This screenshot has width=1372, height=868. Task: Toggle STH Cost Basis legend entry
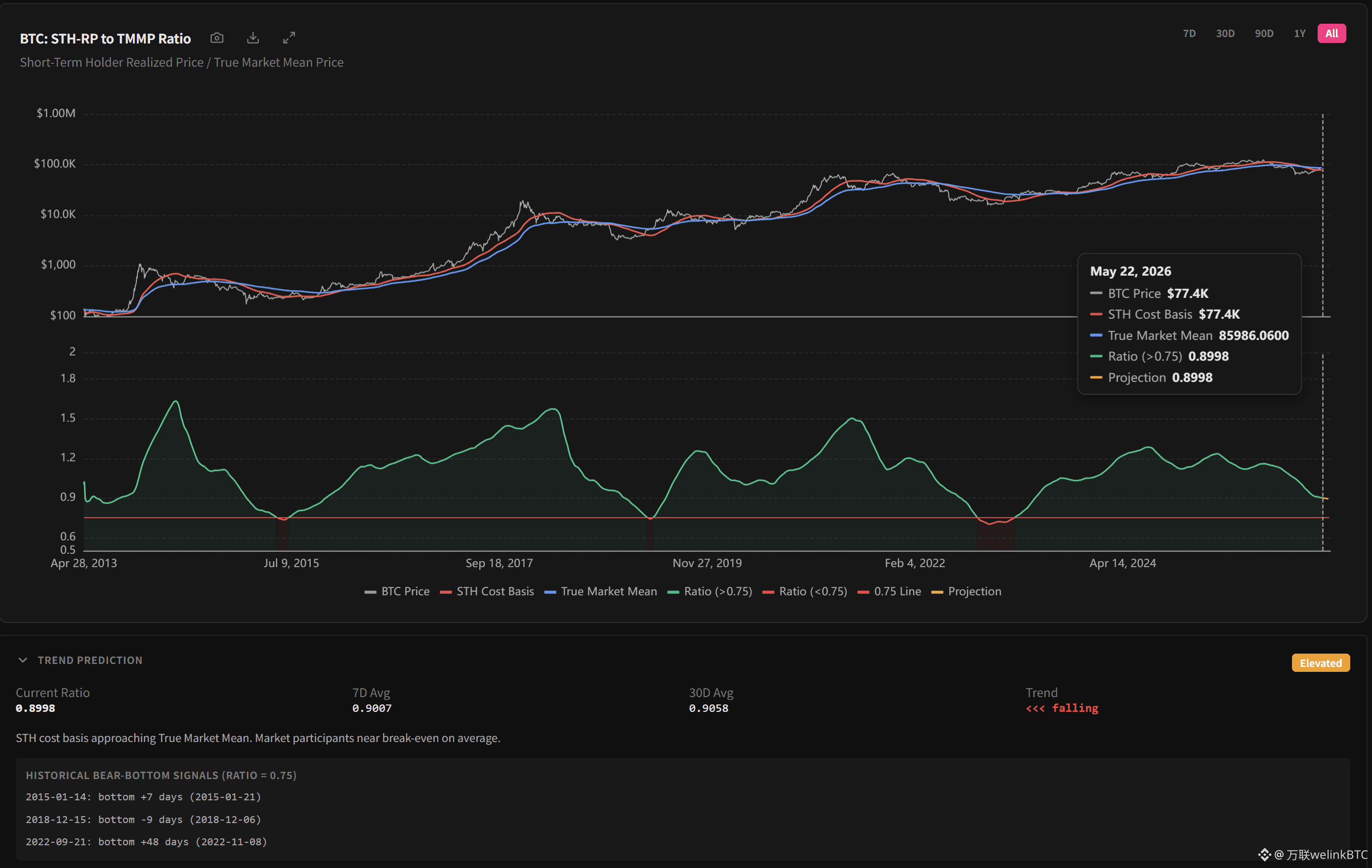(x=487, y=591)
